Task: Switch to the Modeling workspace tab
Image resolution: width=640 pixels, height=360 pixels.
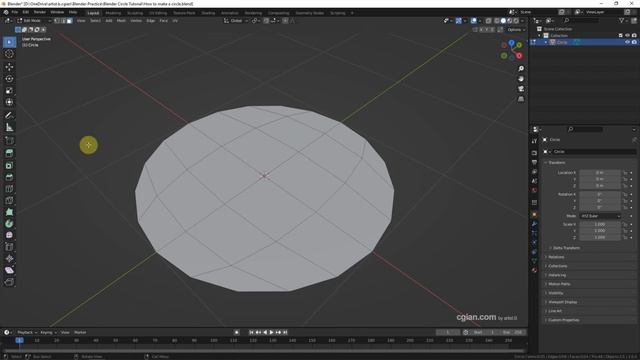Action: point(113,13)
